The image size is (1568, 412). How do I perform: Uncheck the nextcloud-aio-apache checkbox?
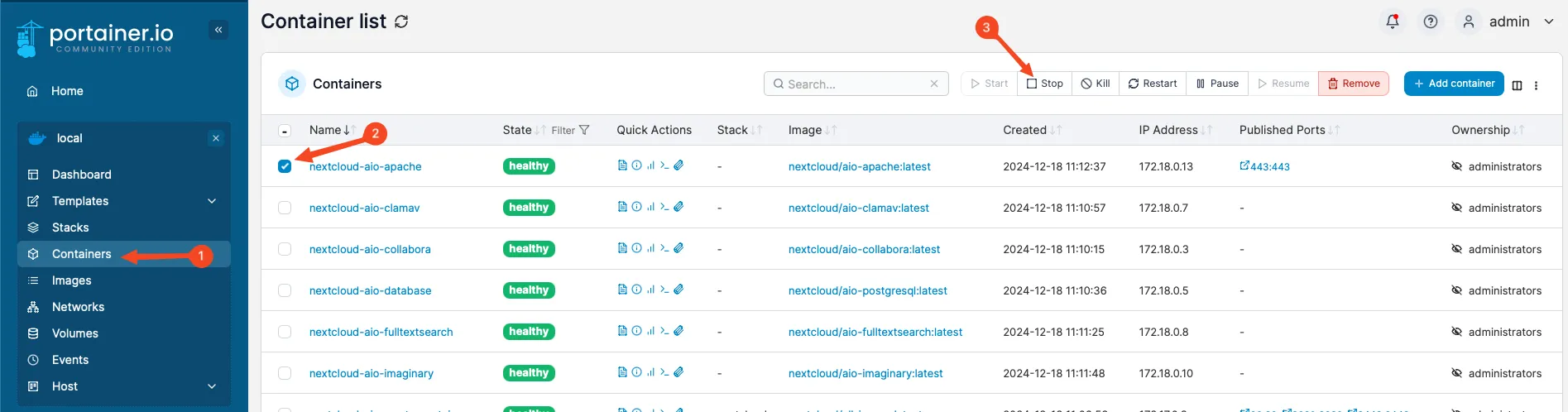(285, 166)
